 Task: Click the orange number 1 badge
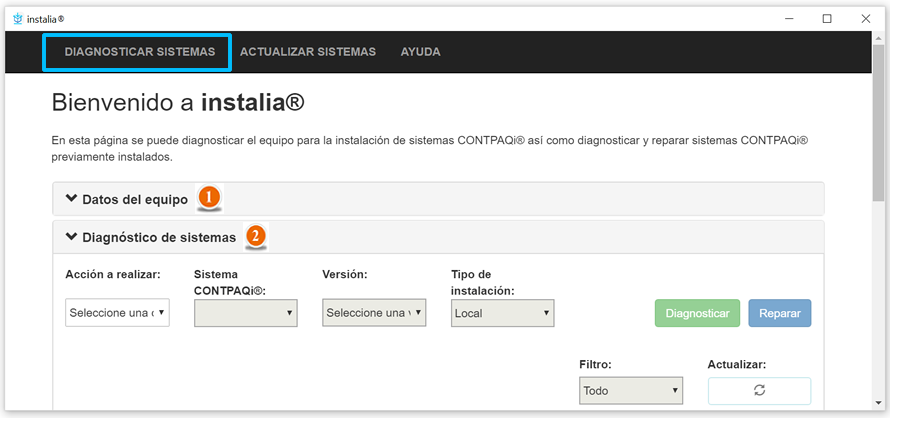pos(208,198)
